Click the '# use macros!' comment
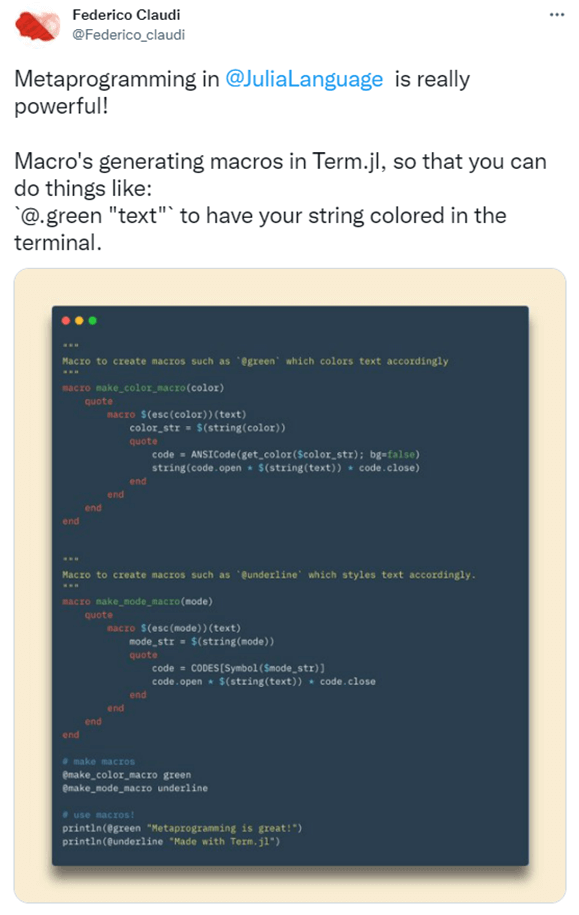579x915 pixels. [99, 815]
